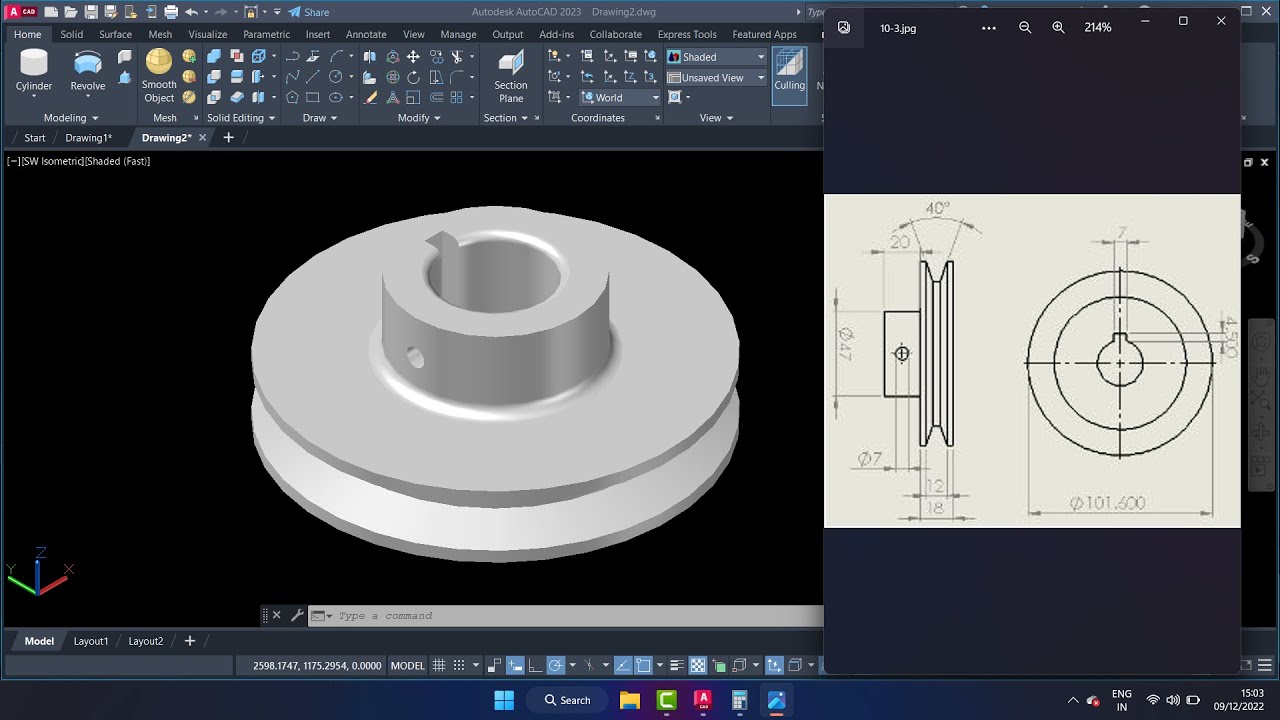Toggle polar tracking in status bar
This screenshot has width=1280, height=720.
tap(556, 665)
